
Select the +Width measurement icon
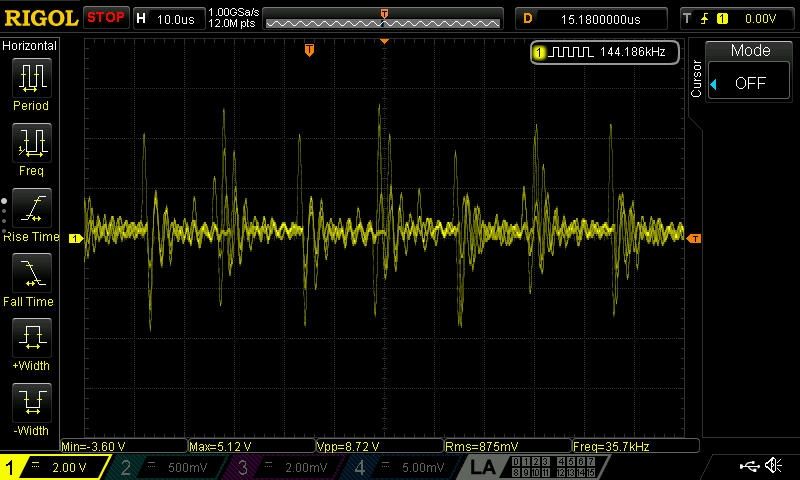(32, 338)
